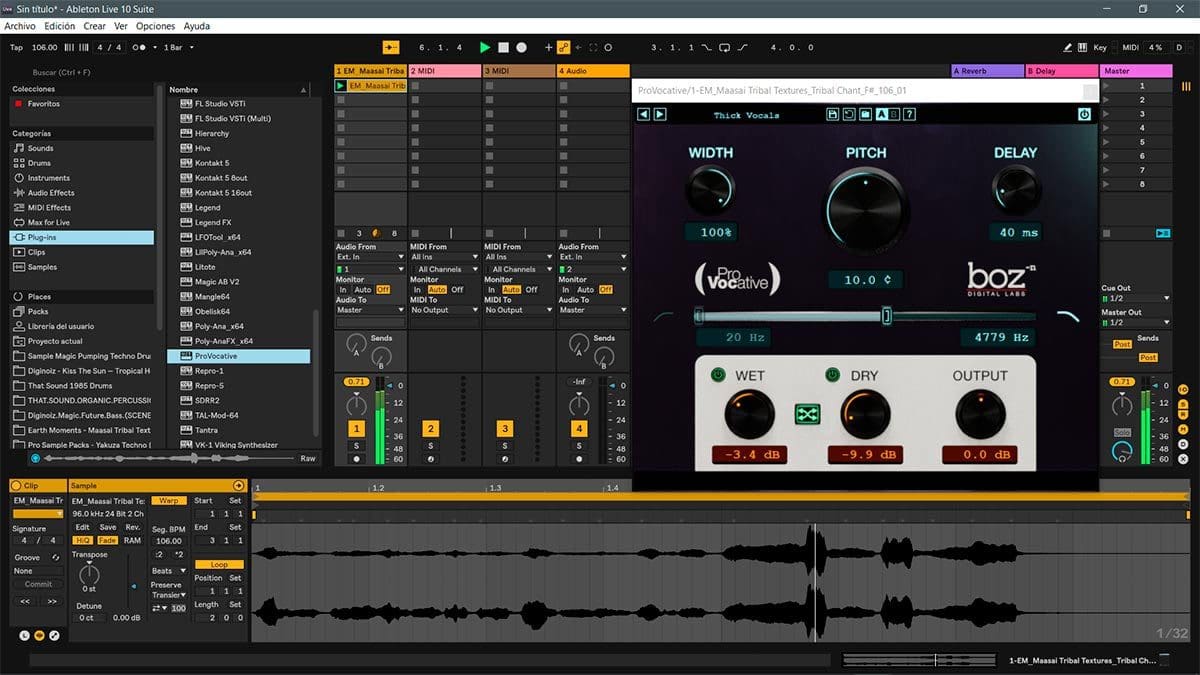Solo track 2 with its S button
Viewport: 1200px width, 675px height.
click(x=431, y=446)
